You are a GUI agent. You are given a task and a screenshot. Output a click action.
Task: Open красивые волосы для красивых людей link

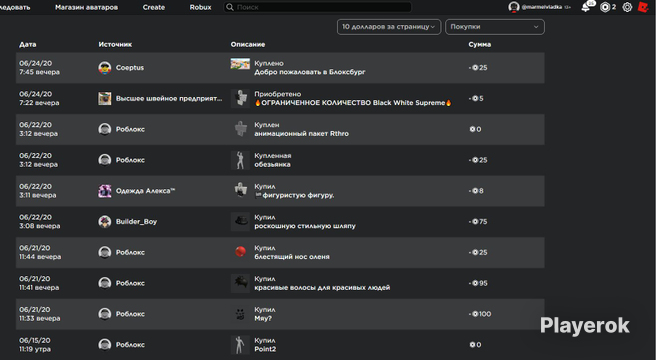point(322,288)
